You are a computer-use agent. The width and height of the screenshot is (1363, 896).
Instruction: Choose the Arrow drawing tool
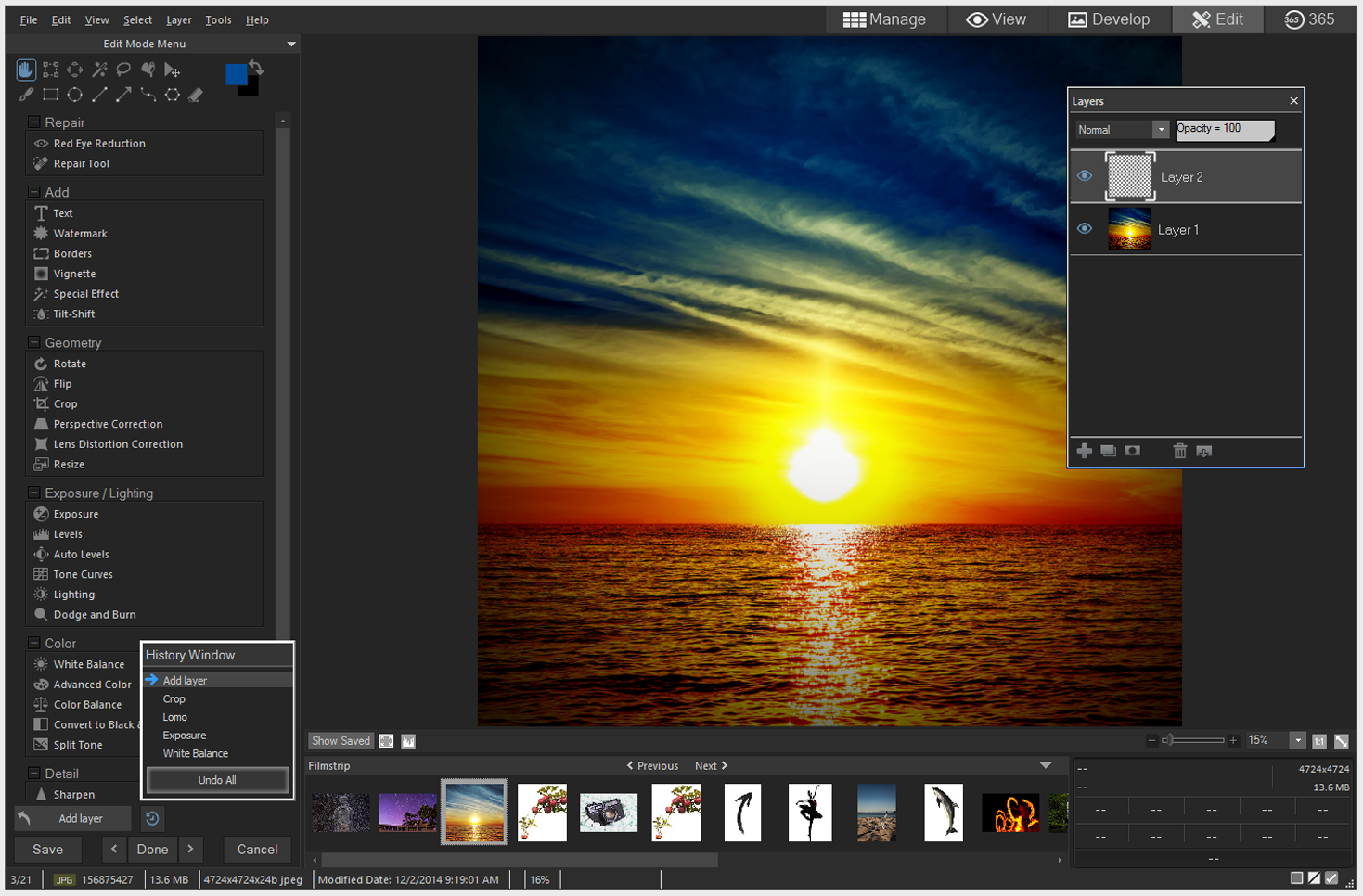coord(123,95)
